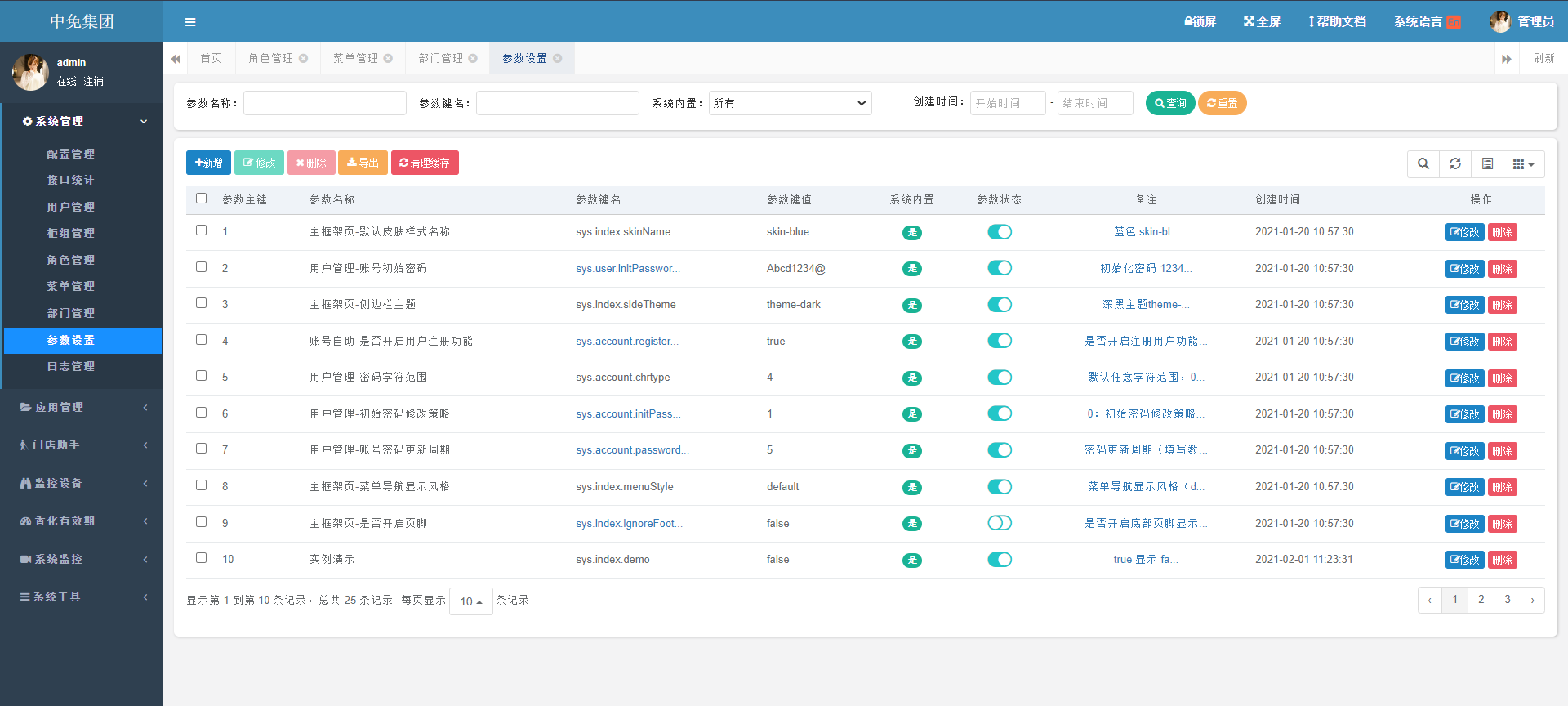Switch to the 菜单管理 tab
Screen dimensions: 1568x706
click(355, 59)
